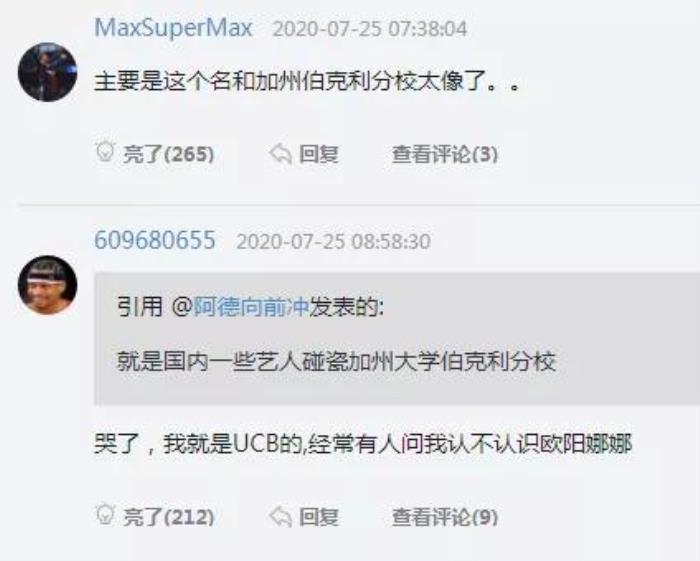Click the reply arrow icon under 609680655's comment
Screen dimensions: 700x561
(281, 517)
